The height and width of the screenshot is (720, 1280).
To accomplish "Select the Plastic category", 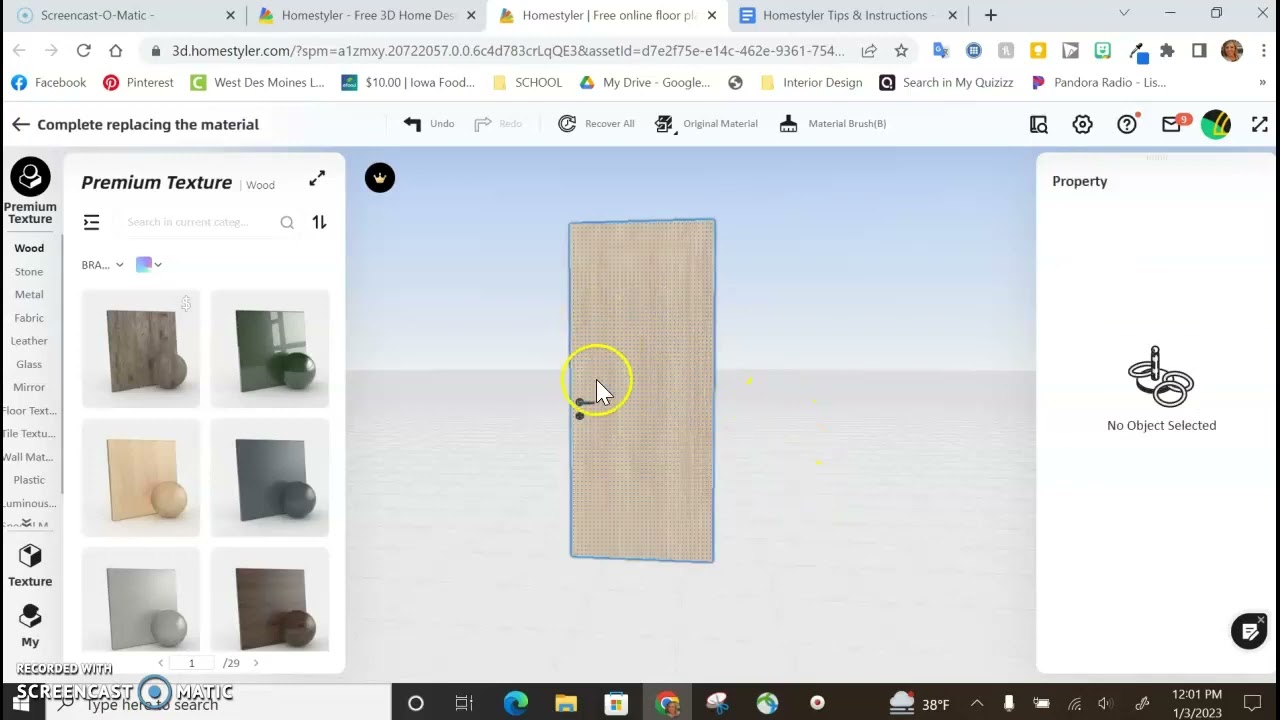I will click(x=29, y=480).
